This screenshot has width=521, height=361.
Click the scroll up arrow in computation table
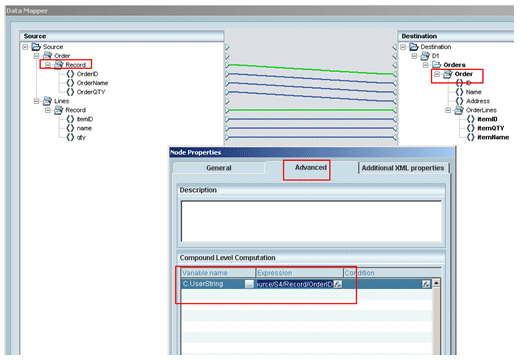tap(436, 283)
